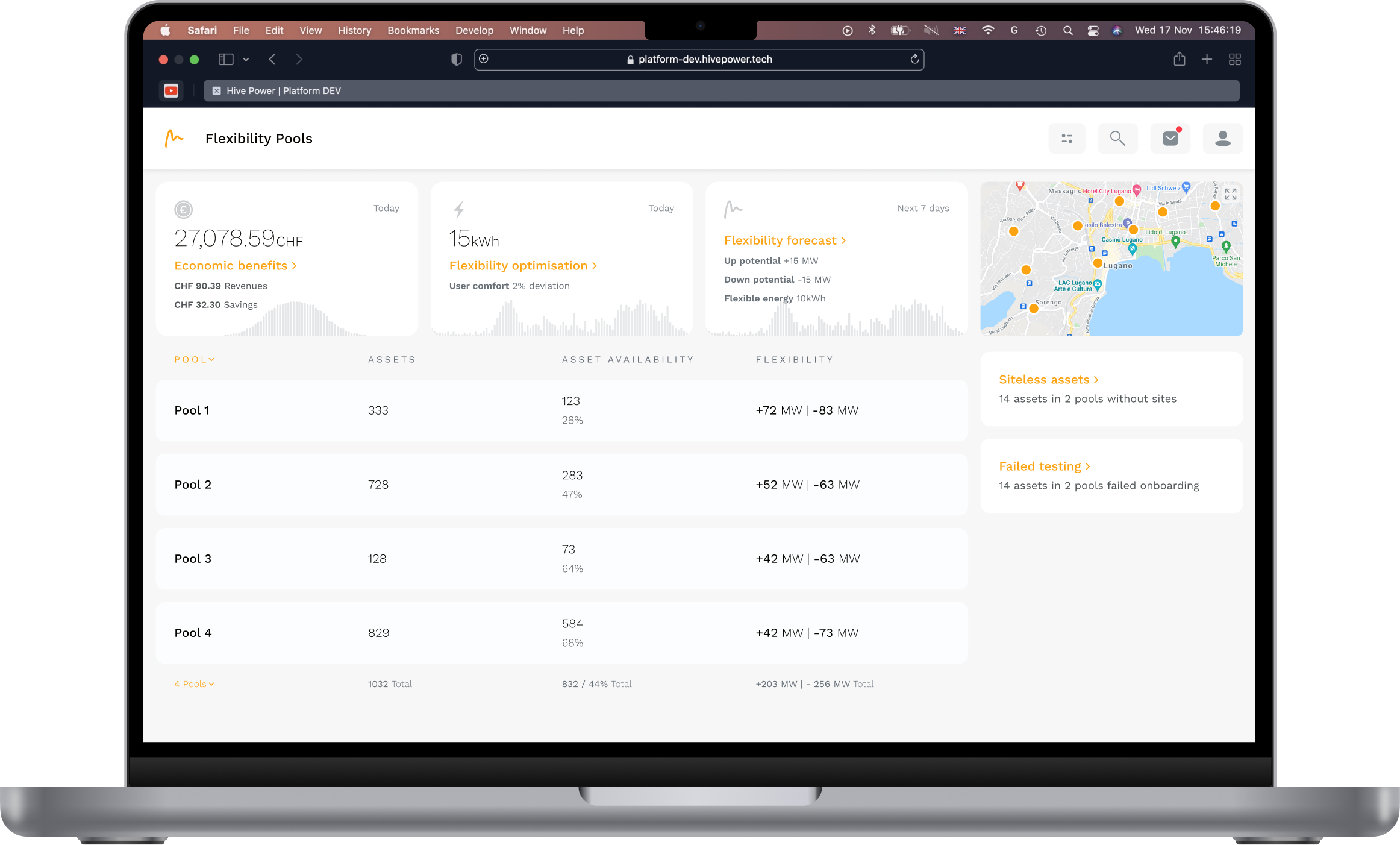1400x845 pixels.
Task: Open the Bookmarks menu
Action: (x=413, y=30)
